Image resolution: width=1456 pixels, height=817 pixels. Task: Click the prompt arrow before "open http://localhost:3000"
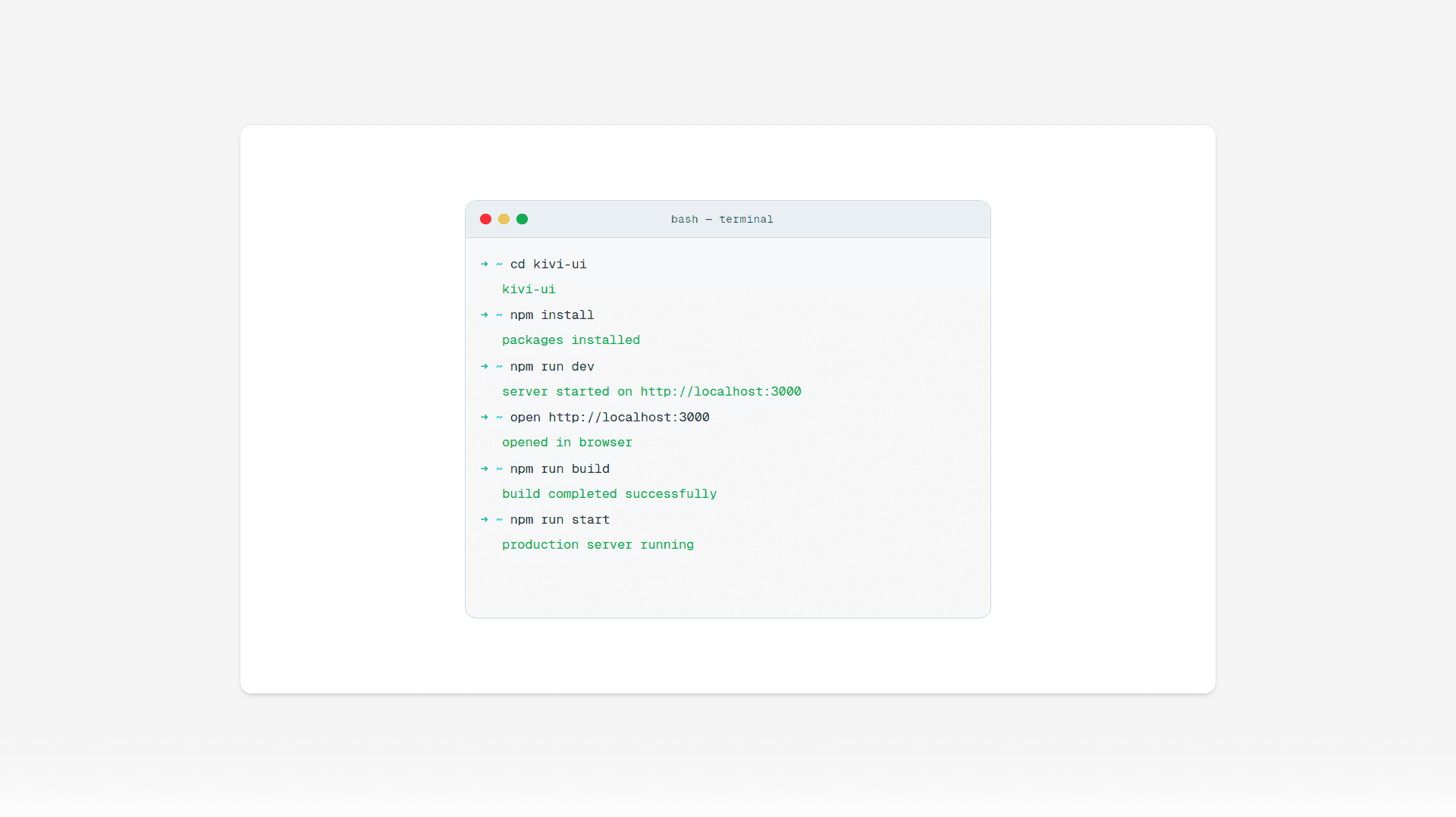point(485,417)
